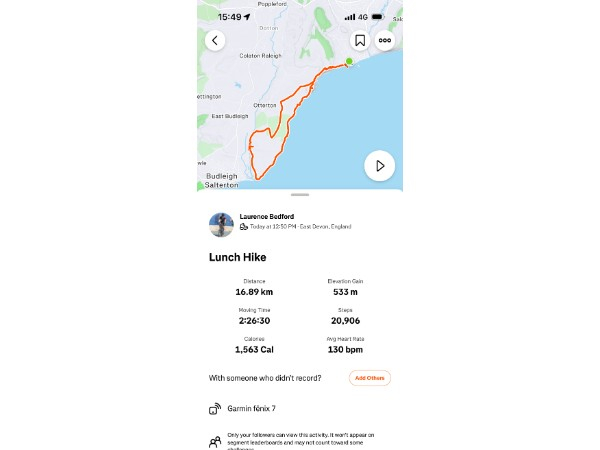Select the Lunch Hike activity title

[x=237, y=257]
